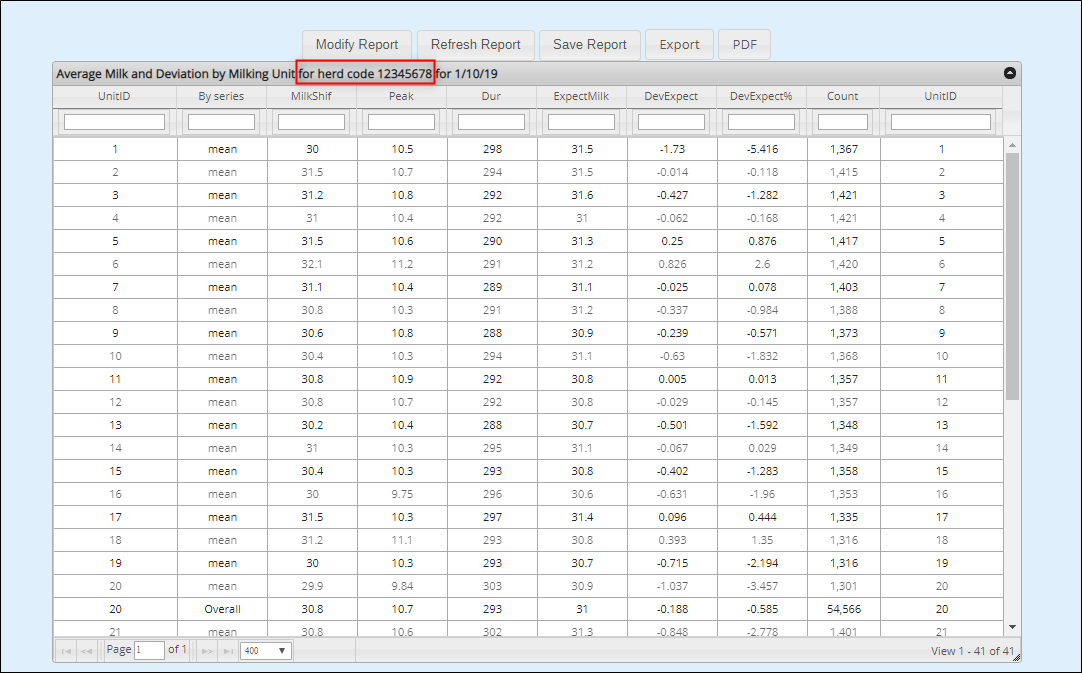
Task: Grab the resize handle at grid corner
Action: click(1015, 656)
